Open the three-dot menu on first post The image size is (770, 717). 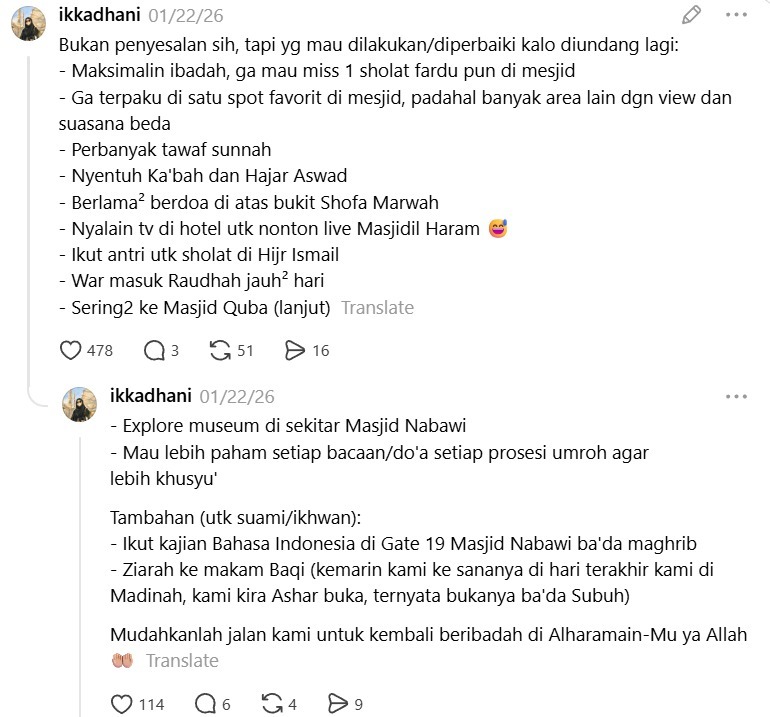736,15
